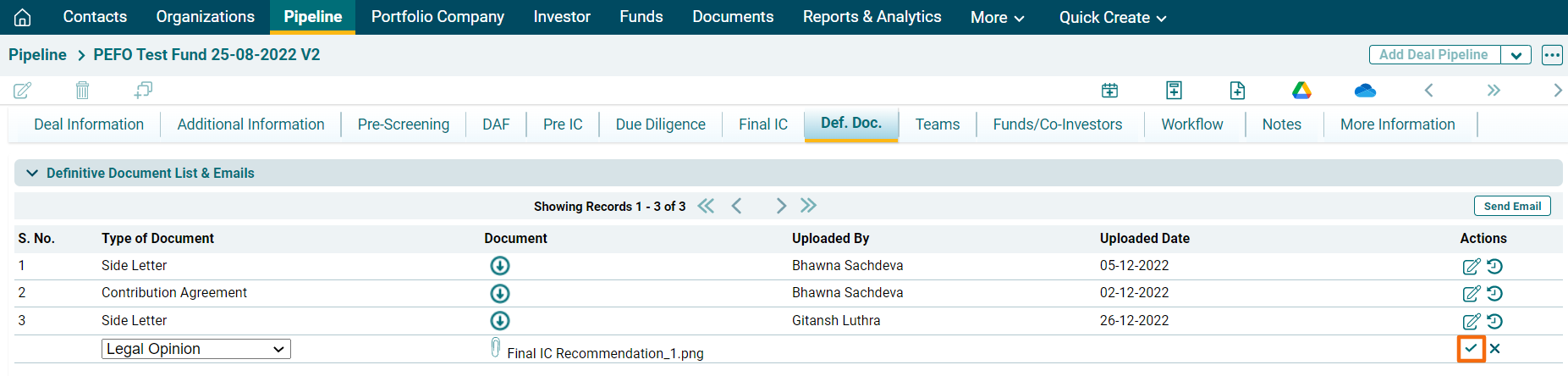This screenshot has width=1568, height=376.
Task: Go to the last page of records
Action: click(x=808, y=206)
